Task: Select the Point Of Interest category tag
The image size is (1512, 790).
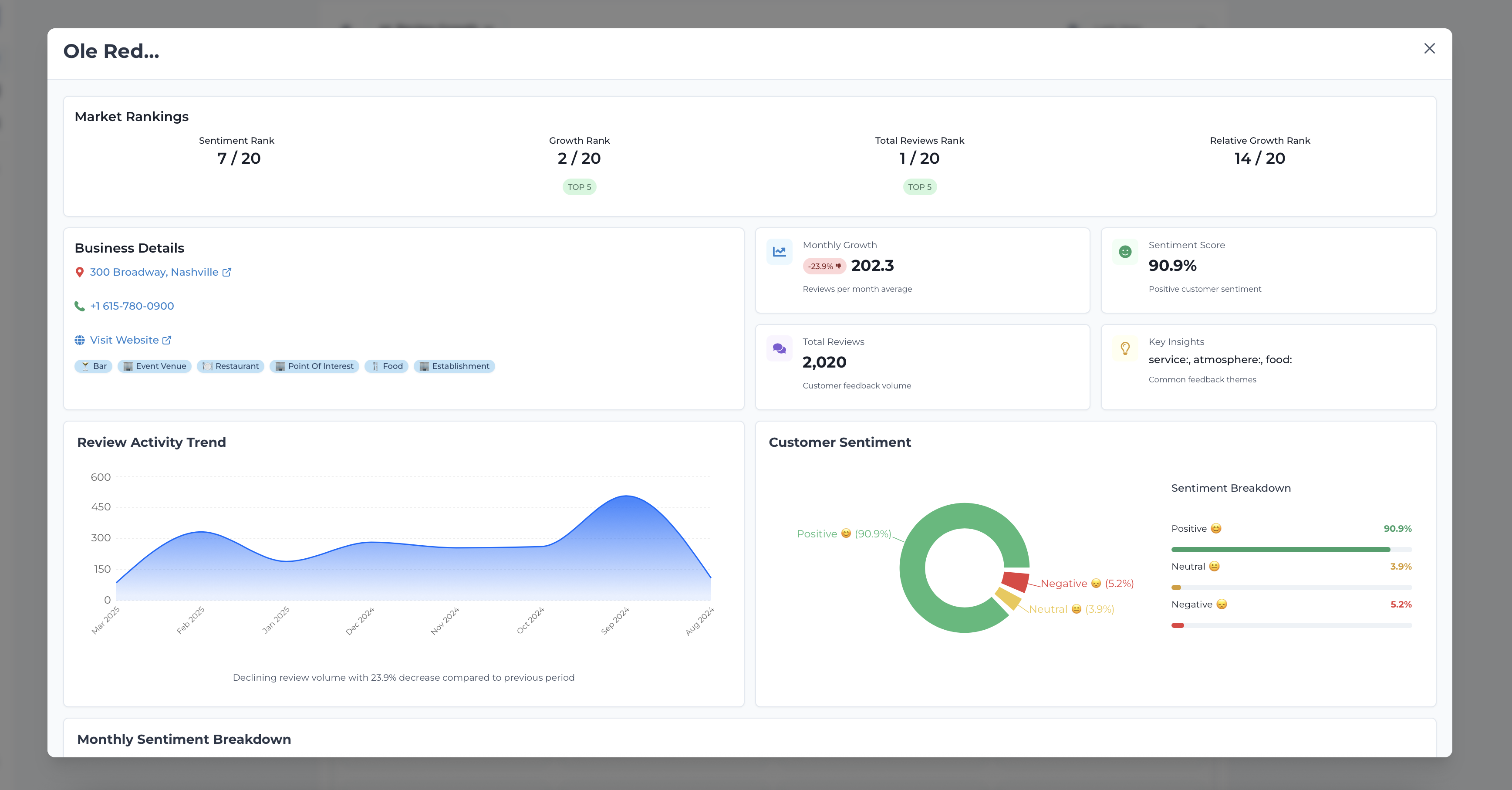Action: click(x=314, y=366)
